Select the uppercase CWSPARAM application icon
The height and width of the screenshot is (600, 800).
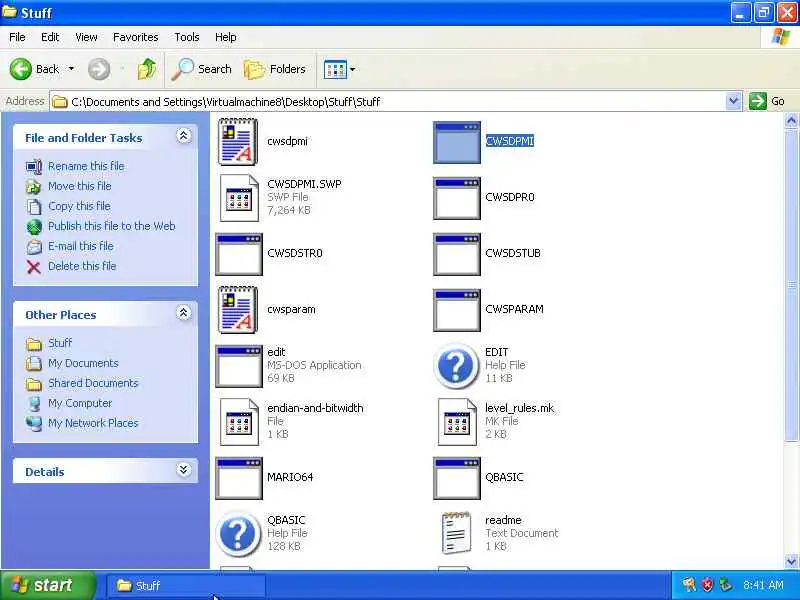pos(457,310)
